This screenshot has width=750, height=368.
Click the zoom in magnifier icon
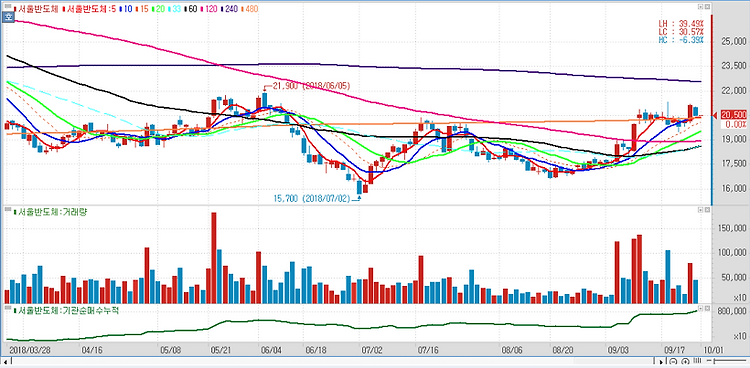(x=685, y=361)
